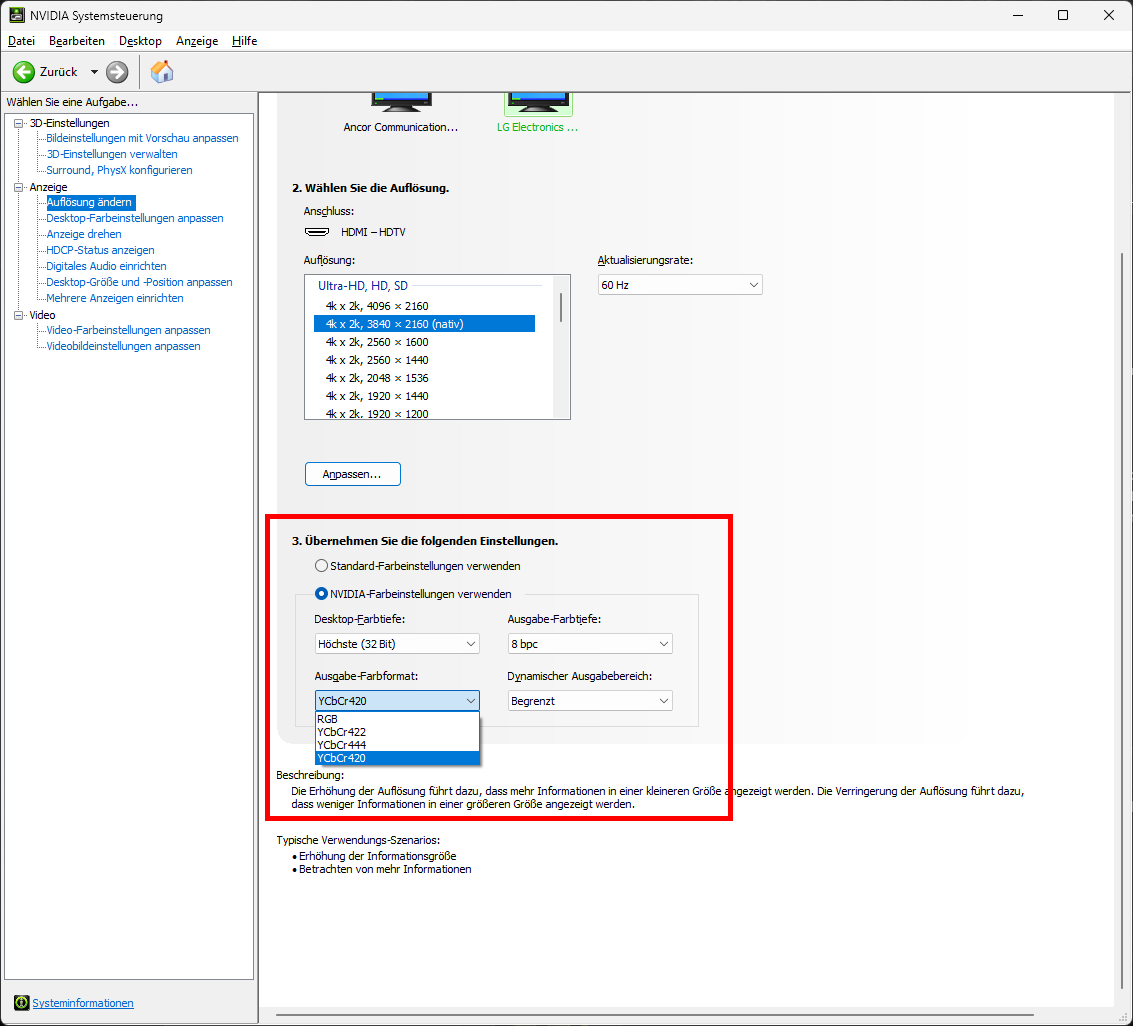
Task: Open the Bearbeiten menu
Action: (77, 41)
